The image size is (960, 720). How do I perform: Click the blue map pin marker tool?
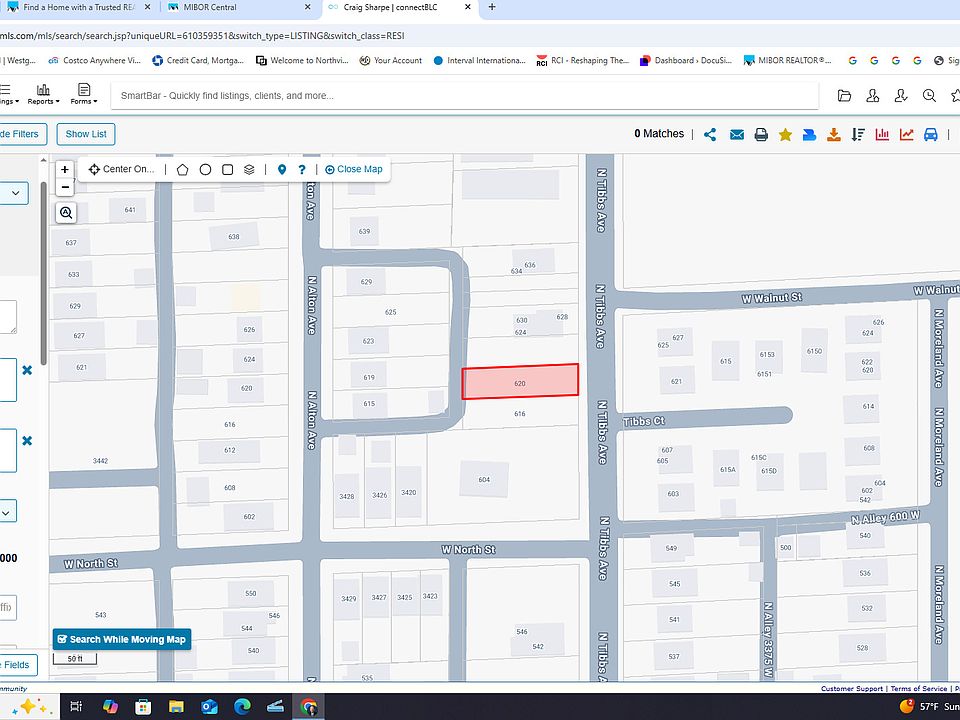[x=282, y=170]
